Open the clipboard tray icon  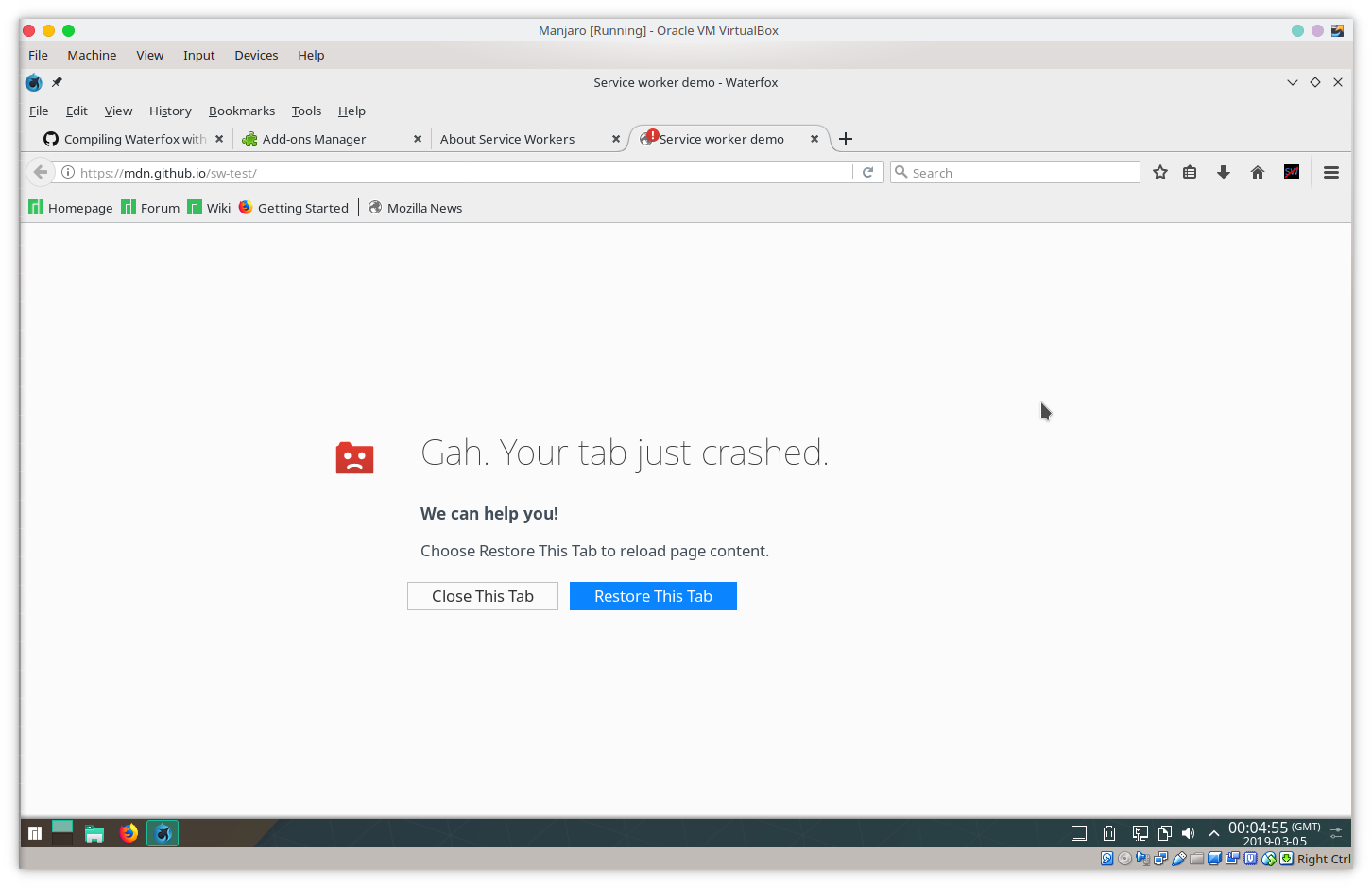1165,833
